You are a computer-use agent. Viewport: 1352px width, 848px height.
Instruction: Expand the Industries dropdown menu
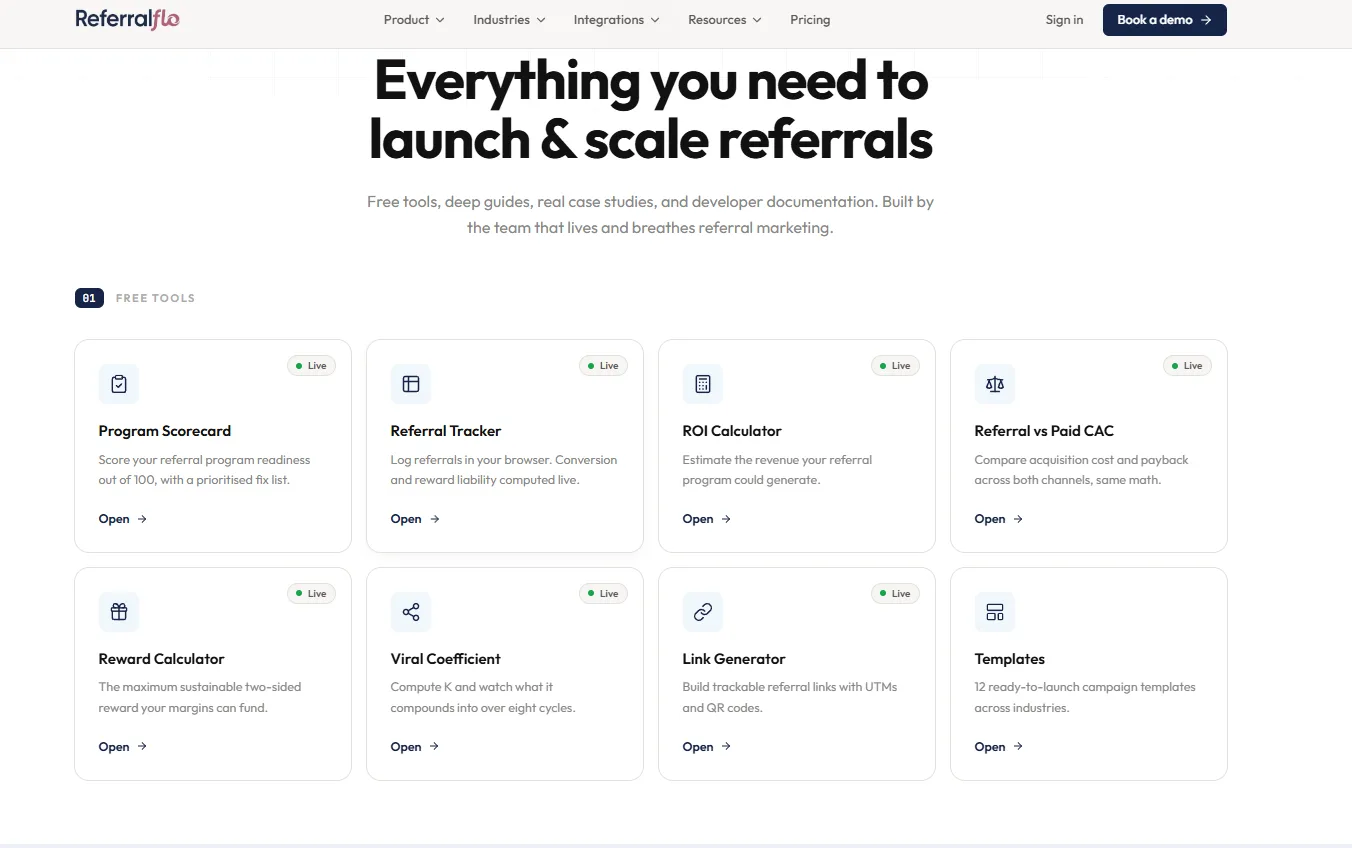coord(510,20)
